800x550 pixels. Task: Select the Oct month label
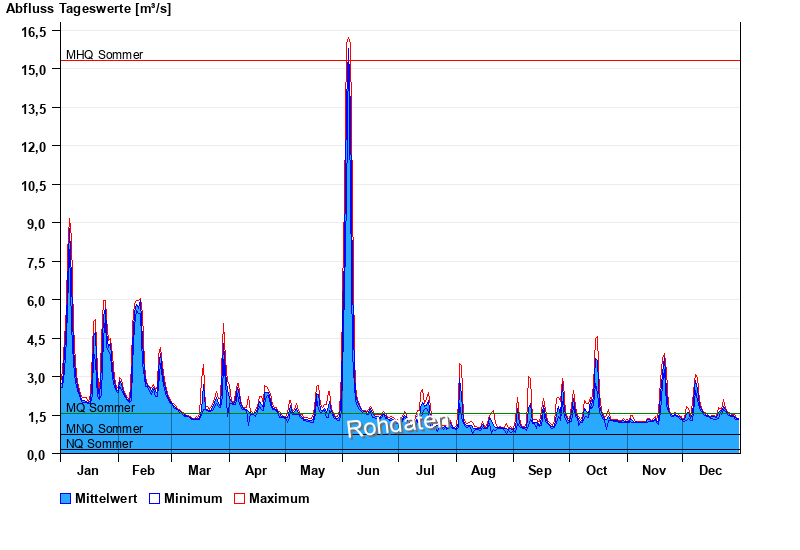coord(597,470)
